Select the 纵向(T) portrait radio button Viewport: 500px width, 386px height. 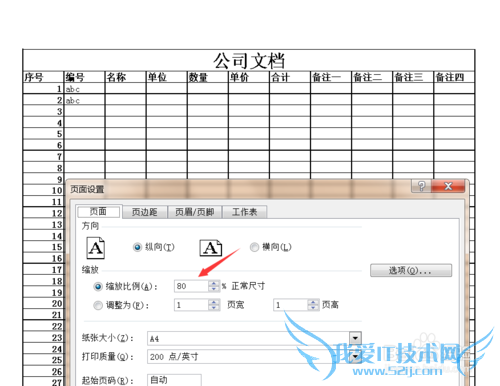137,247
